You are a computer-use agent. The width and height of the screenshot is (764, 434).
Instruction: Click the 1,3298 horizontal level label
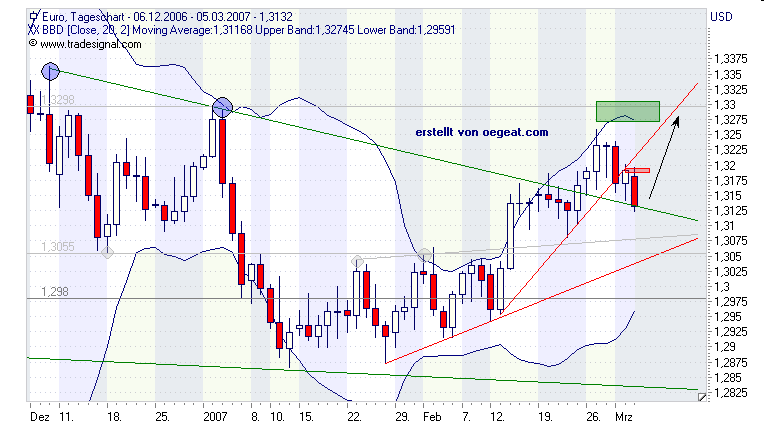click(58, 100)
